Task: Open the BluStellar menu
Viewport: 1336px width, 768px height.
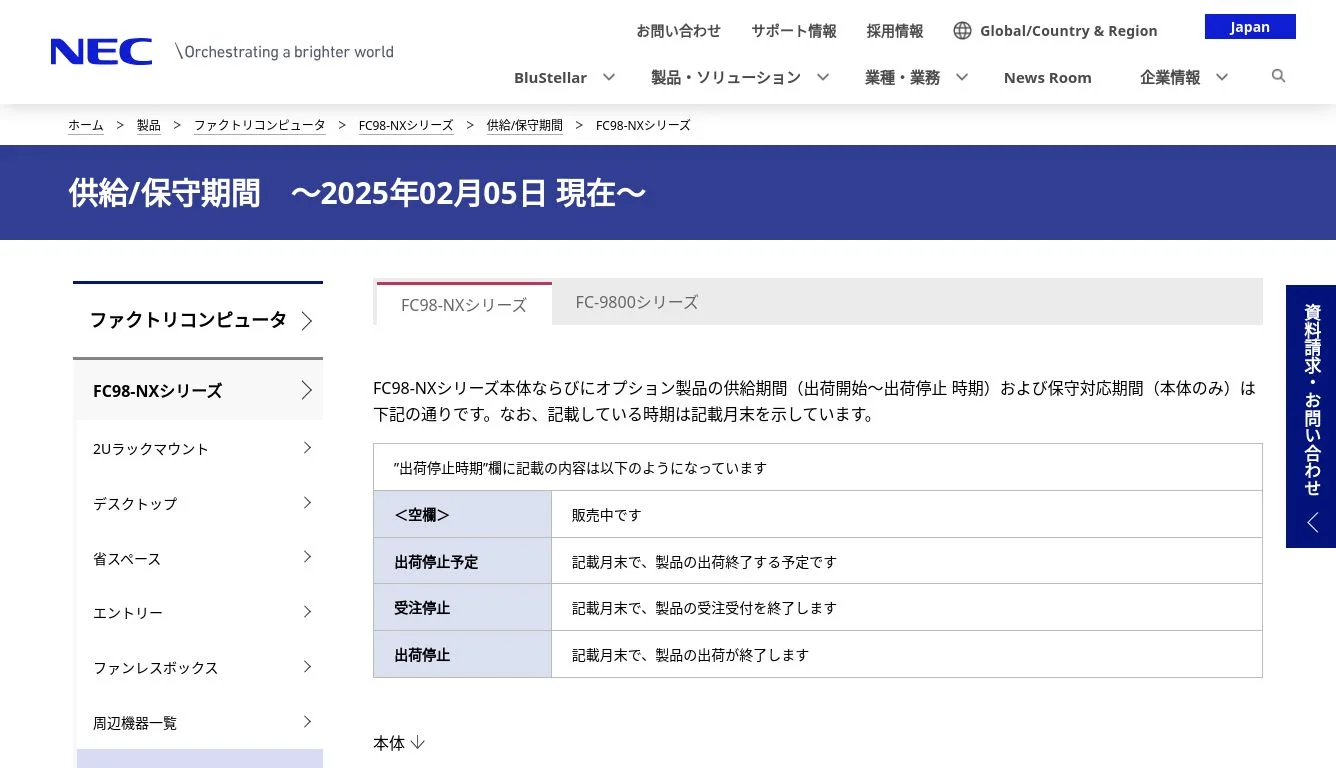Action: click(550, 77)
